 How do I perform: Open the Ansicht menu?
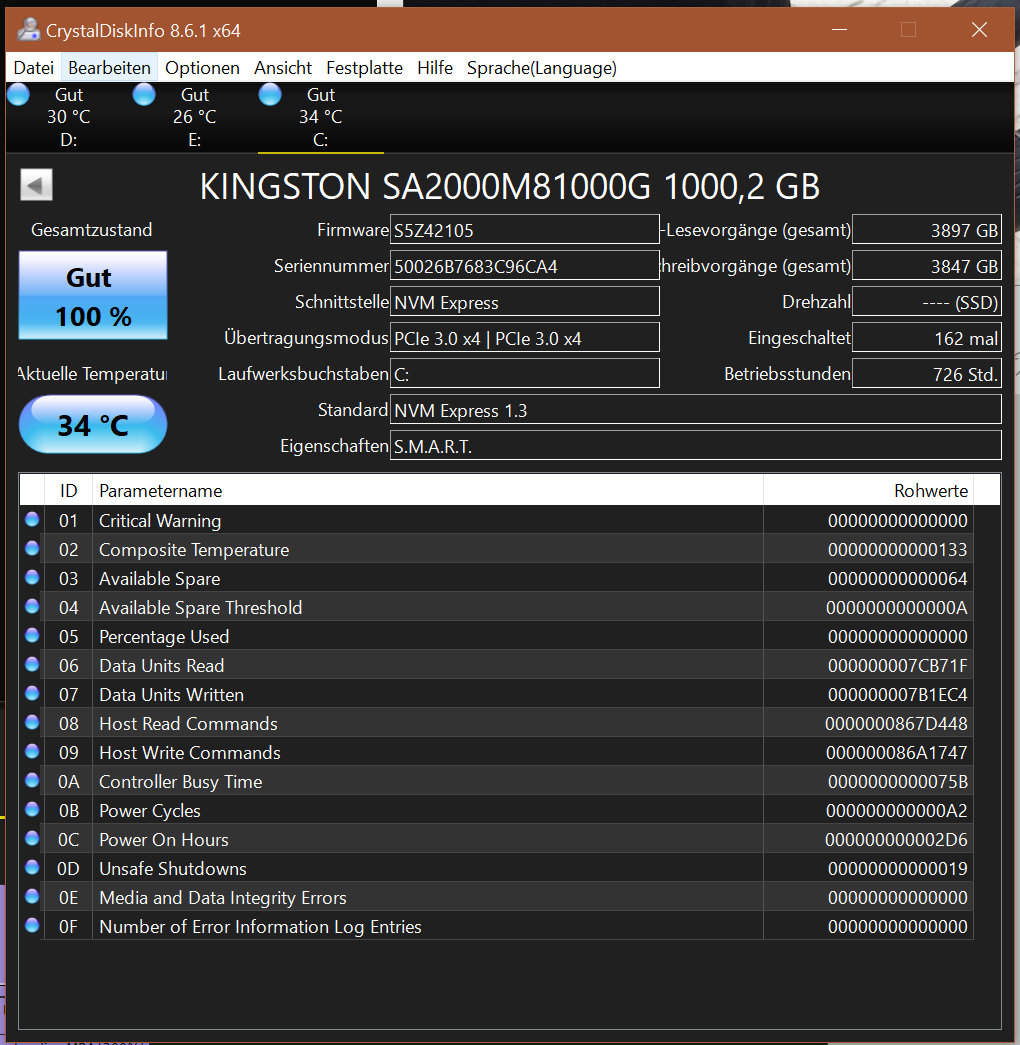coord(283,68)
